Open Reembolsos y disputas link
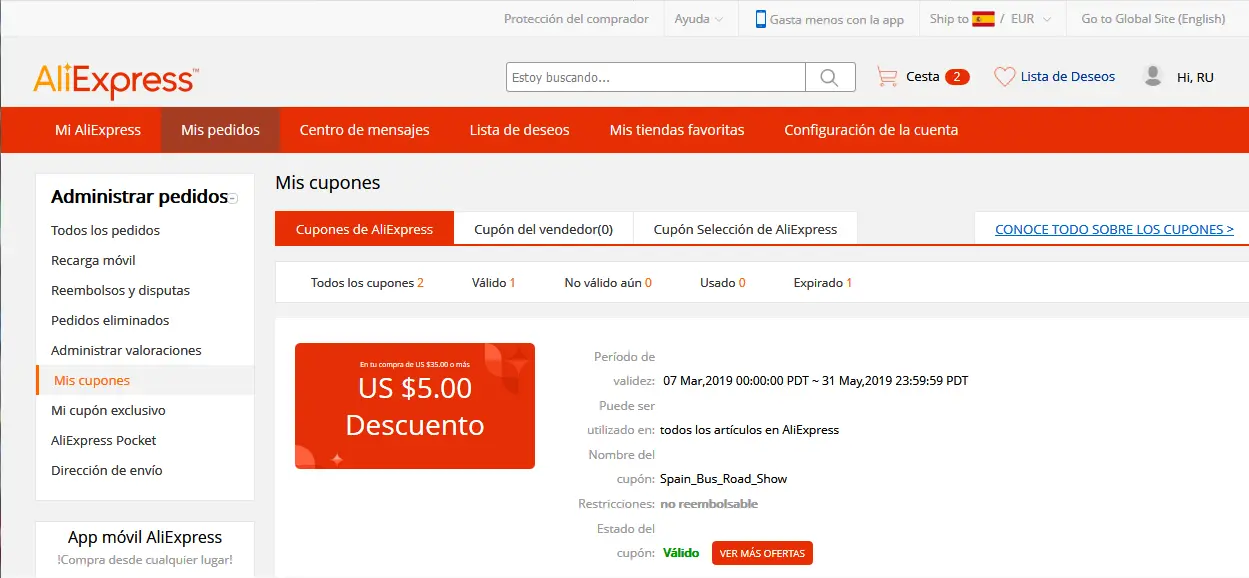The height and width of the screenshot is (578, 1249). pyautogui.click(x=120, y=290)
